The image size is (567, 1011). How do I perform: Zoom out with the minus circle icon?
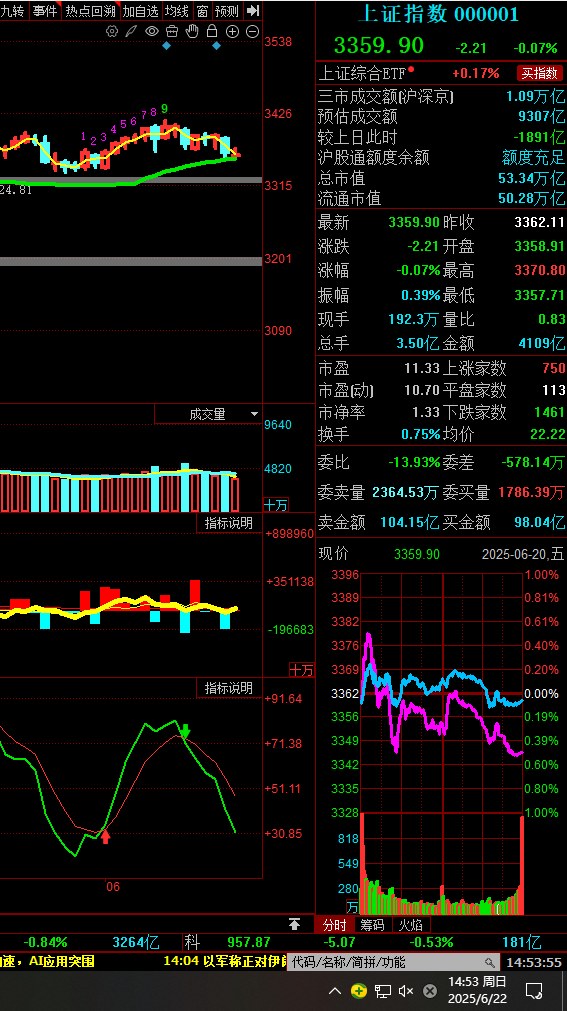253,31
